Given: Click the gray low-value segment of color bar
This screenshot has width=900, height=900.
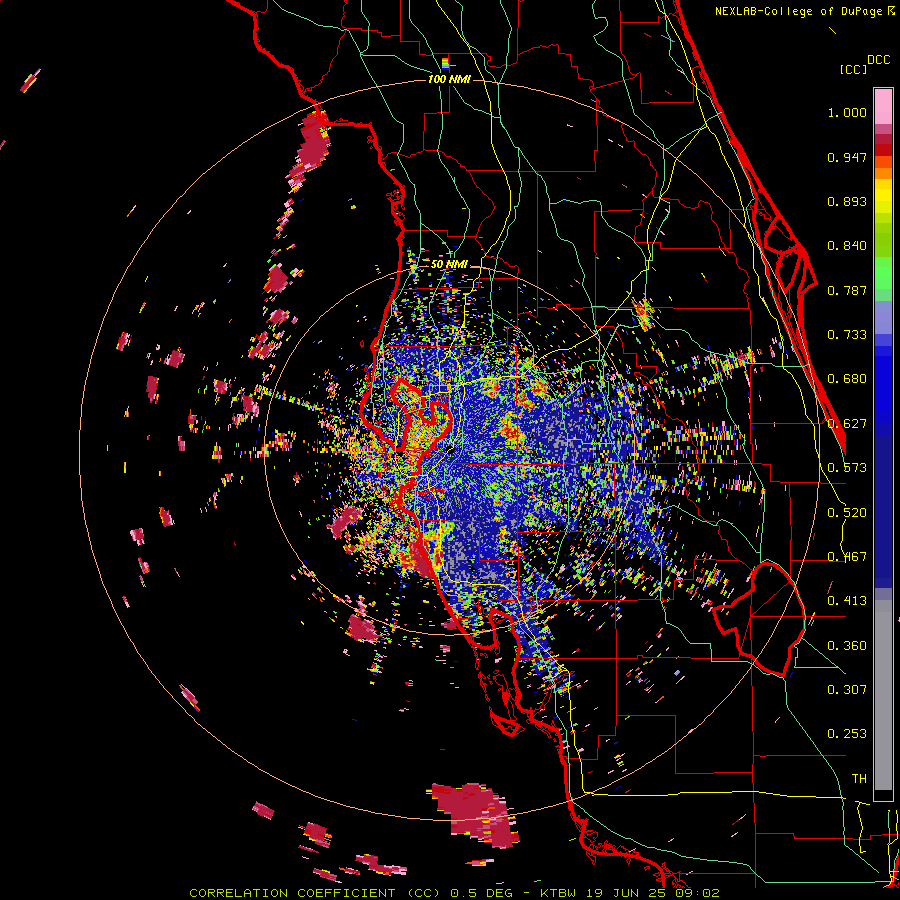Looking at the screenshot, I should [x=883, y=695].
